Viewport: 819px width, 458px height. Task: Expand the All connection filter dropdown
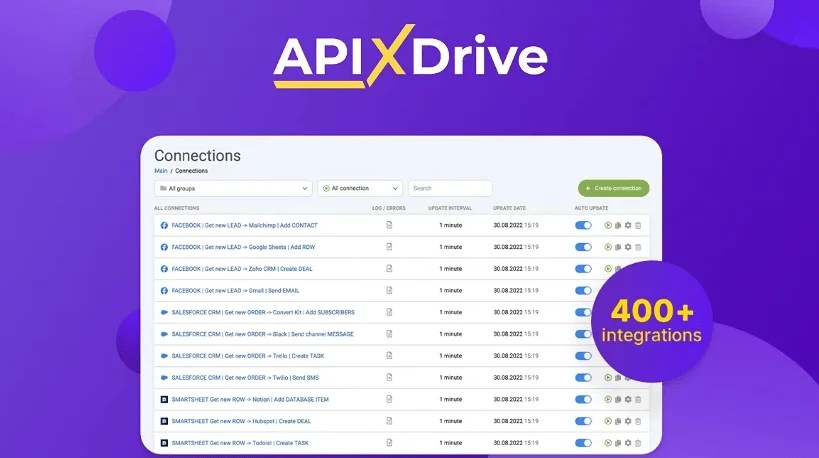(x=360, y=189)
